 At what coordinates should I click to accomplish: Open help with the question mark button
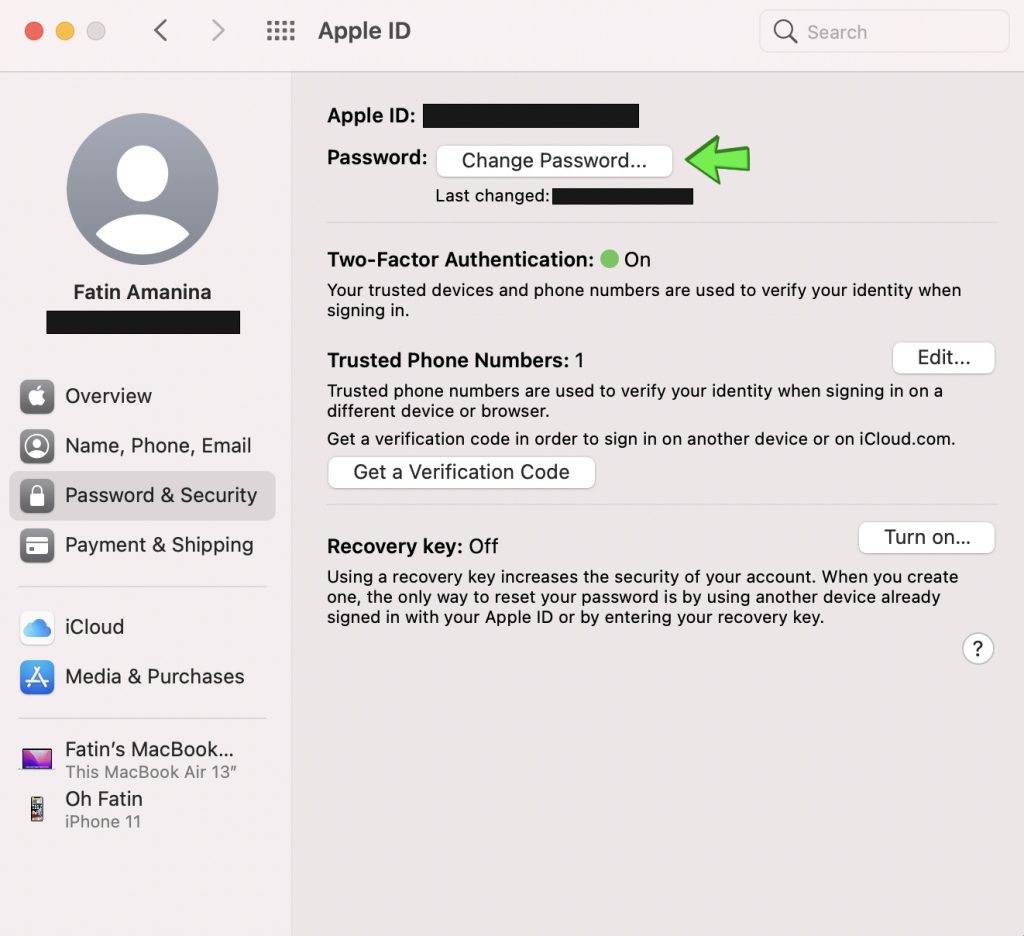(978, 649)
